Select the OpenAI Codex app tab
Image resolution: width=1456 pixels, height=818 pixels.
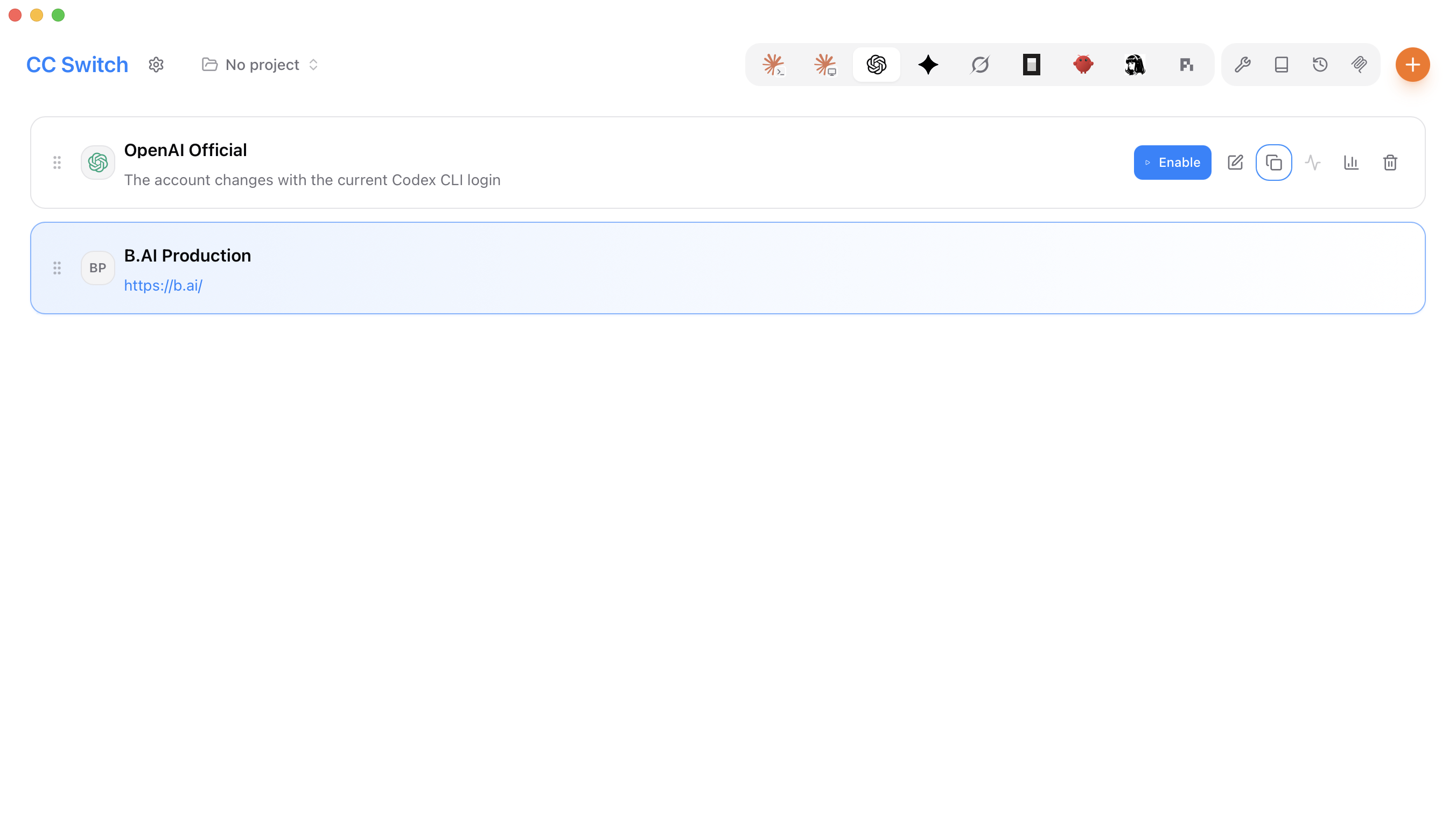(x=876, y=65)
